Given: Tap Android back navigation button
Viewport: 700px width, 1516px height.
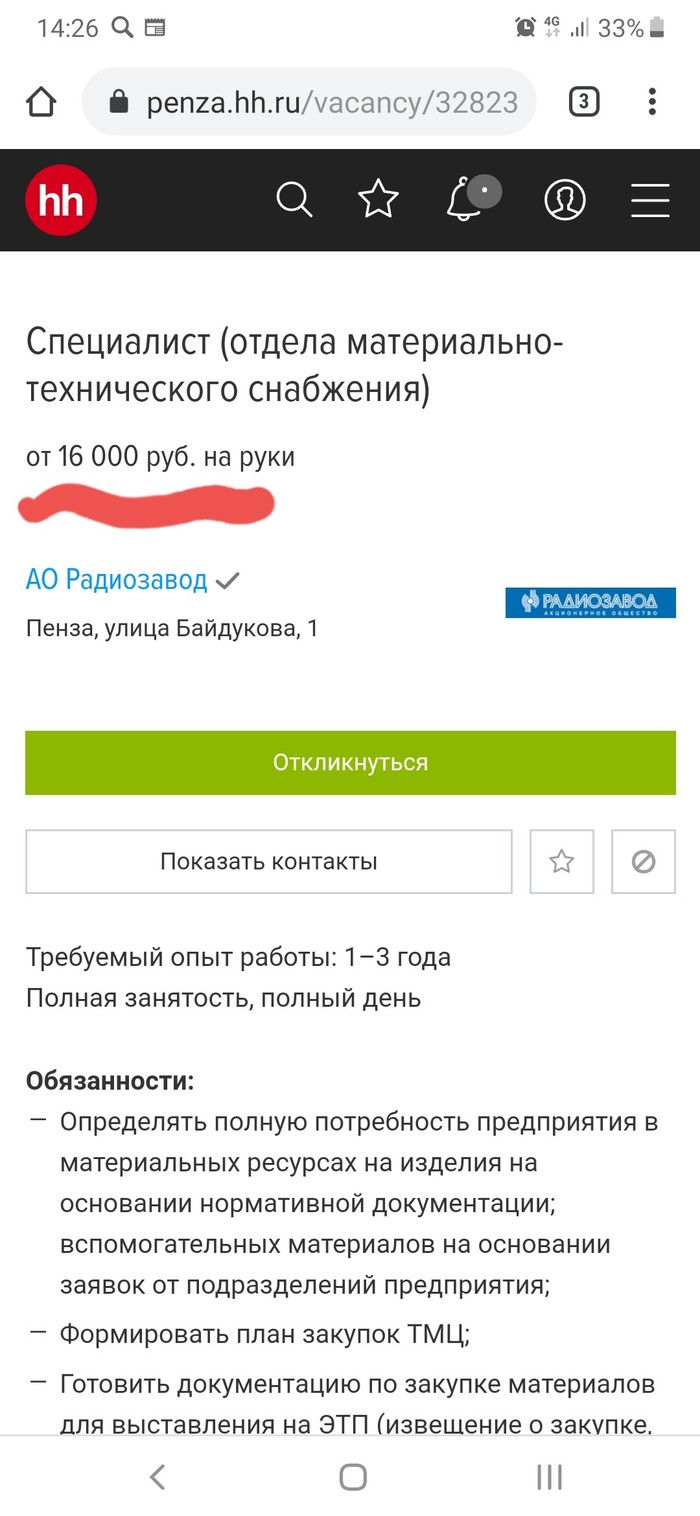Looking at the screenshot, I should (x=157, y=1477).
